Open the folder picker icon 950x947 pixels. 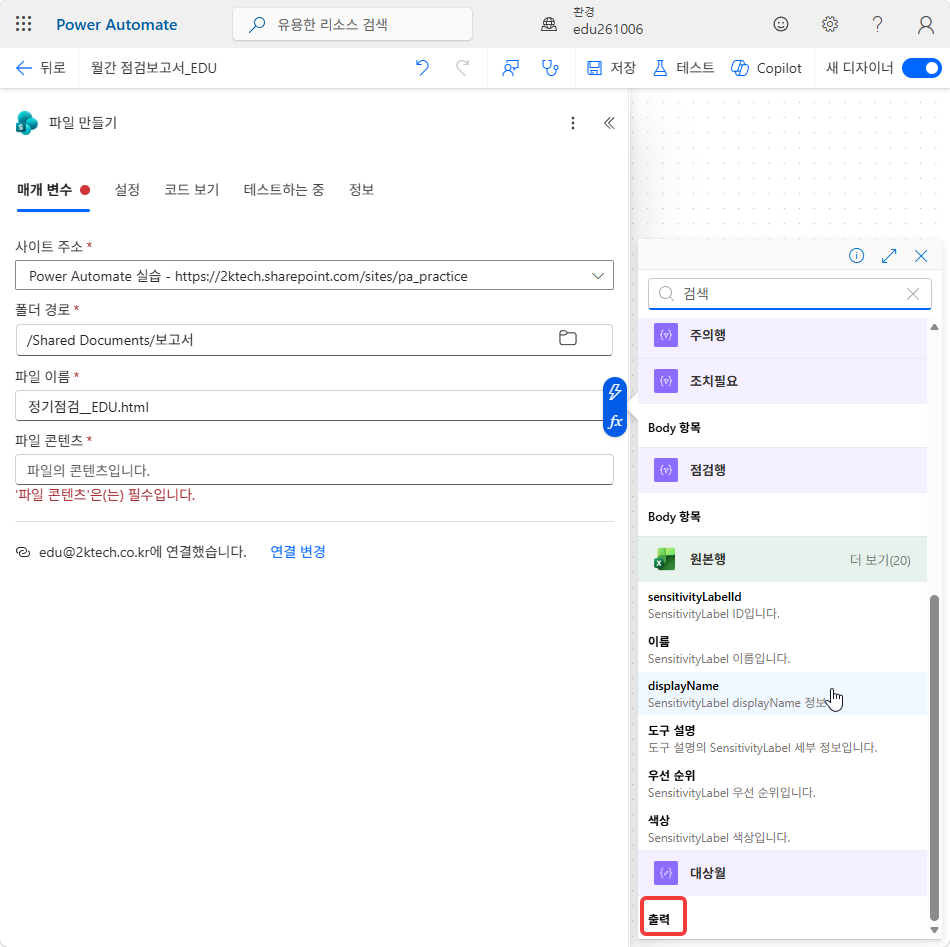point(568,338)
